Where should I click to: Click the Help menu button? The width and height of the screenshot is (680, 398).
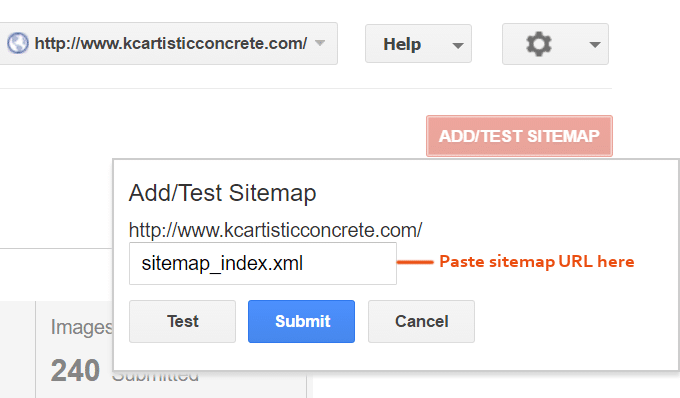click(418, 44)
